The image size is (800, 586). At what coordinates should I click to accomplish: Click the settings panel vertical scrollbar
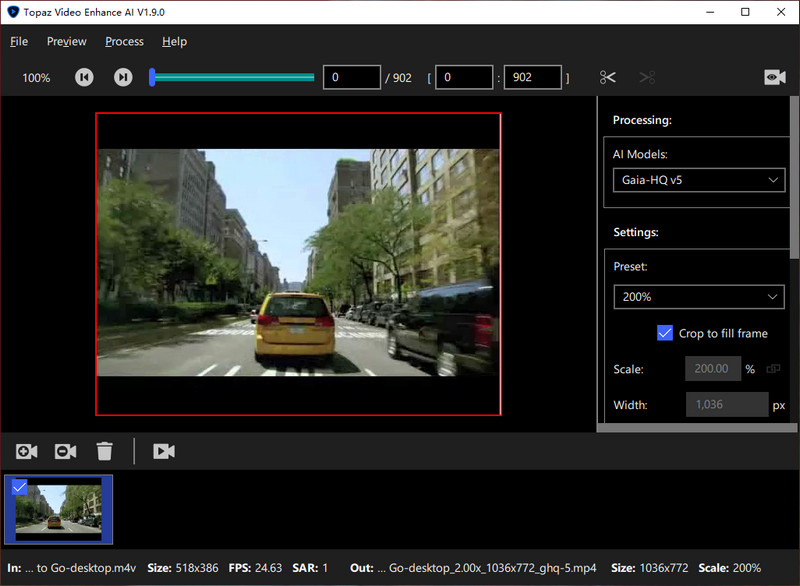pos(794,177)
